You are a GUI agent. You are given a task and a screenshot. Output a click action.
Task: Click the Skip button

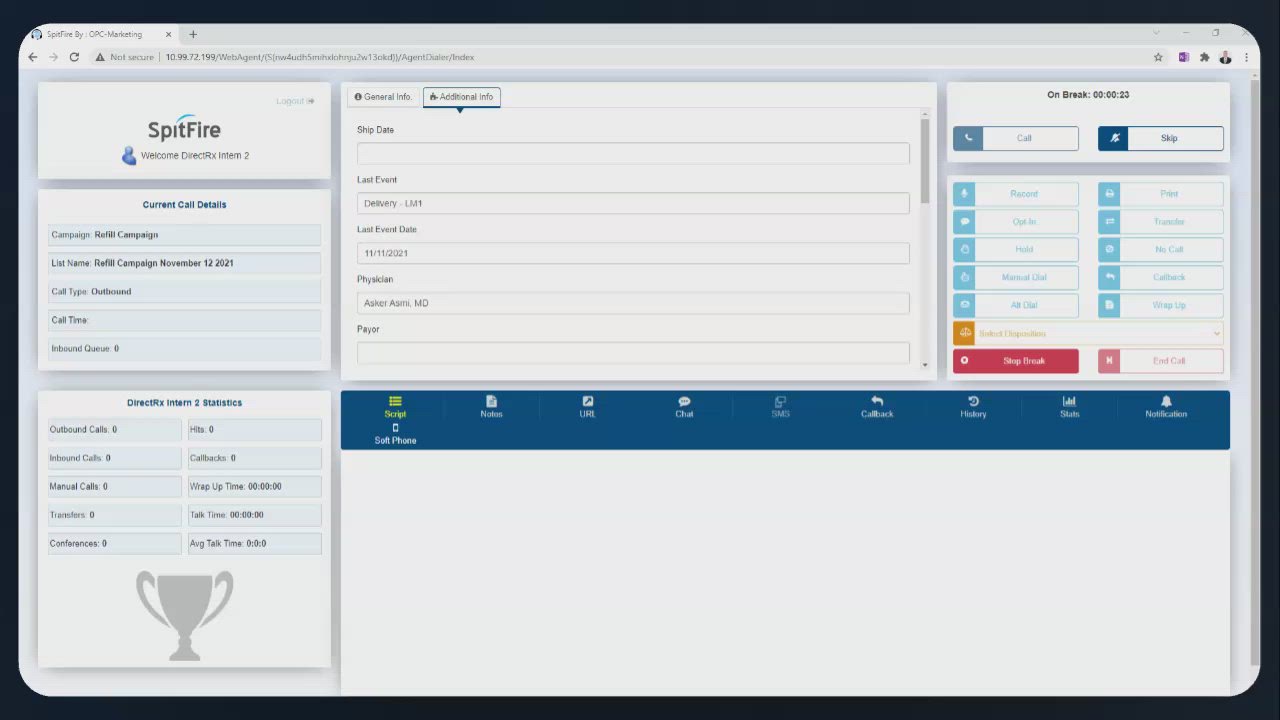[1161, 138]
